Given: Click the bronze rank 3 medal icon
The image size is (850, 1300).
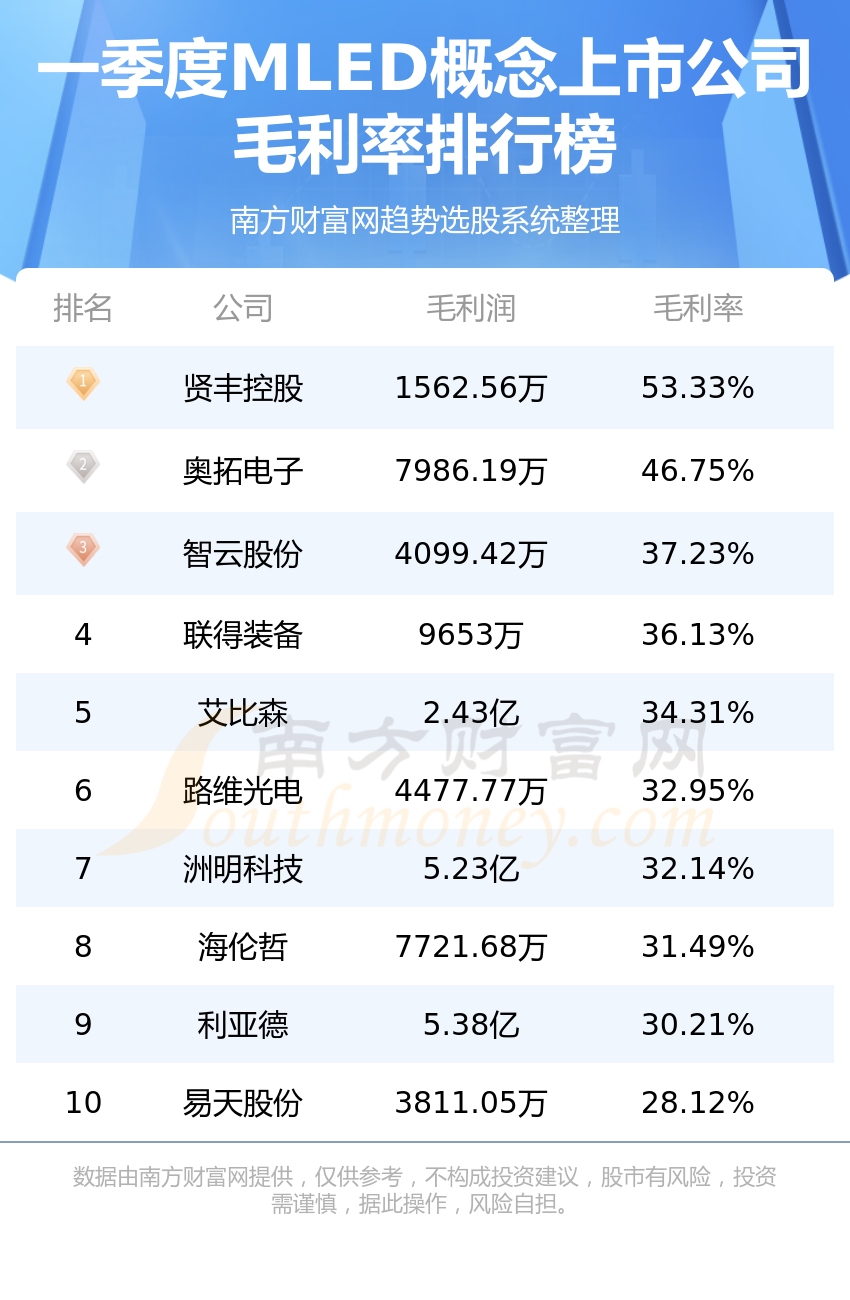Looking at the screenshot, I should click(83, 550).
